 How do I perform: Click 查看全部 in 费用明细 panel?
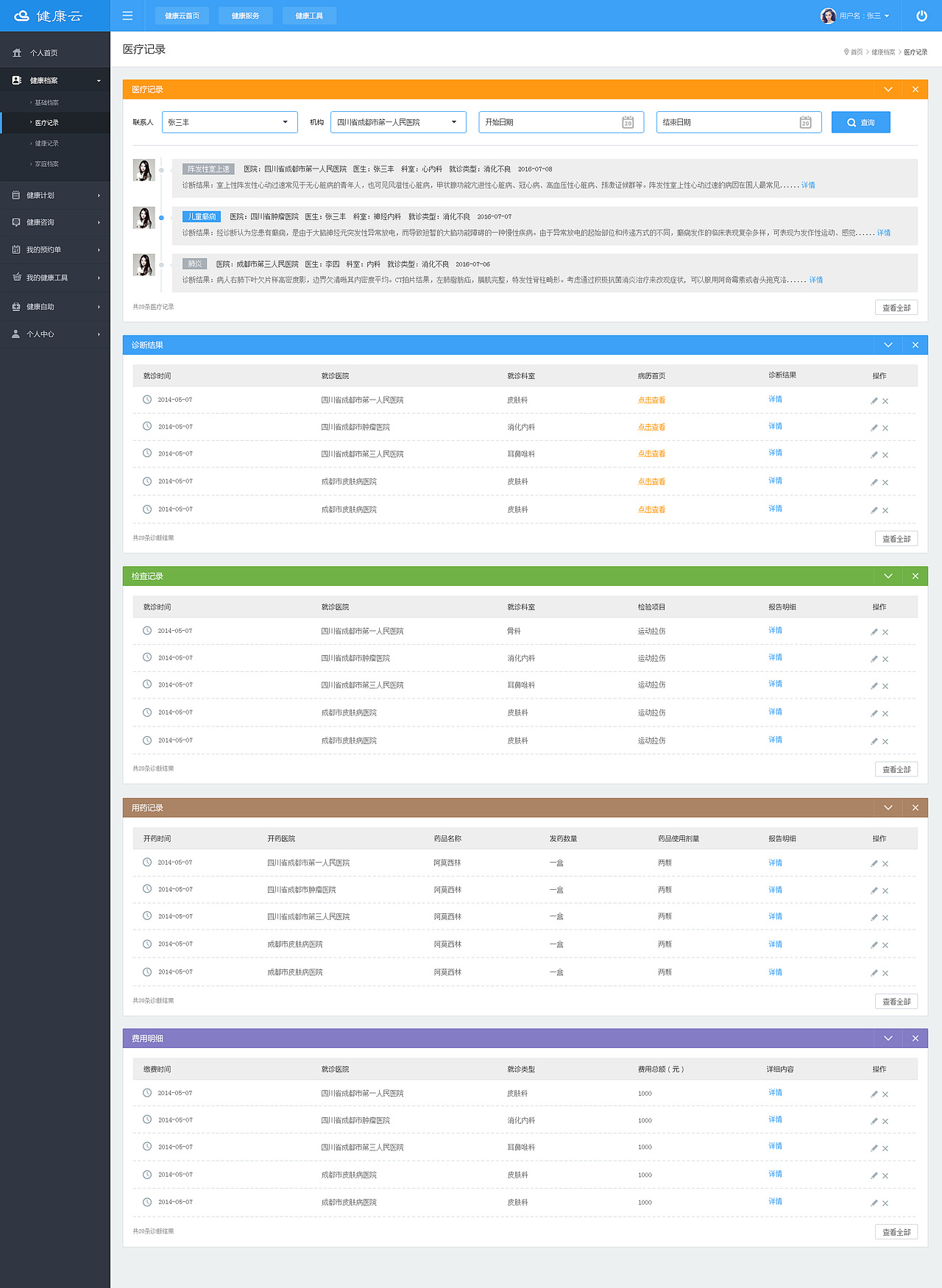(x=896, y=1232)
